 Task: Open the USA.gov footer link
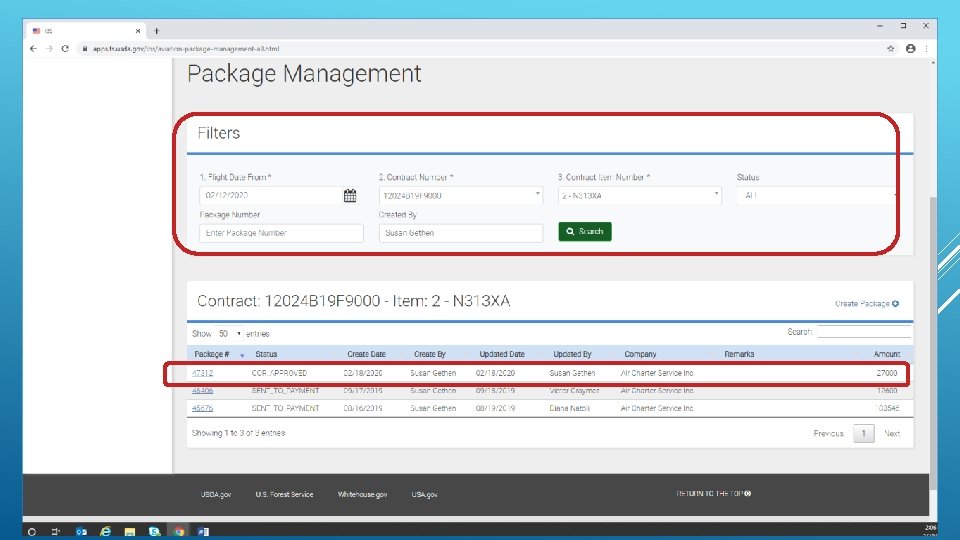pos(424,494)
